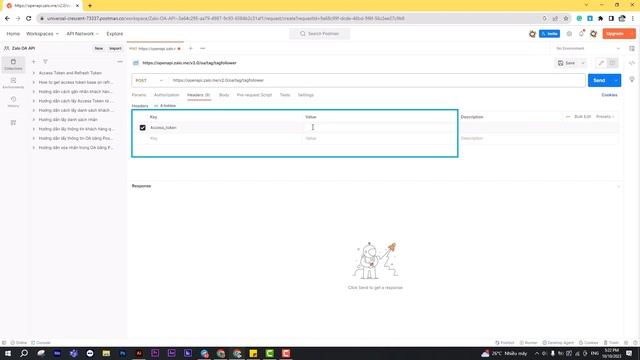Viewport: 640px width, 360px height.
Task: Open the No Environment dropdown
Action: click(x=588, y=49)
